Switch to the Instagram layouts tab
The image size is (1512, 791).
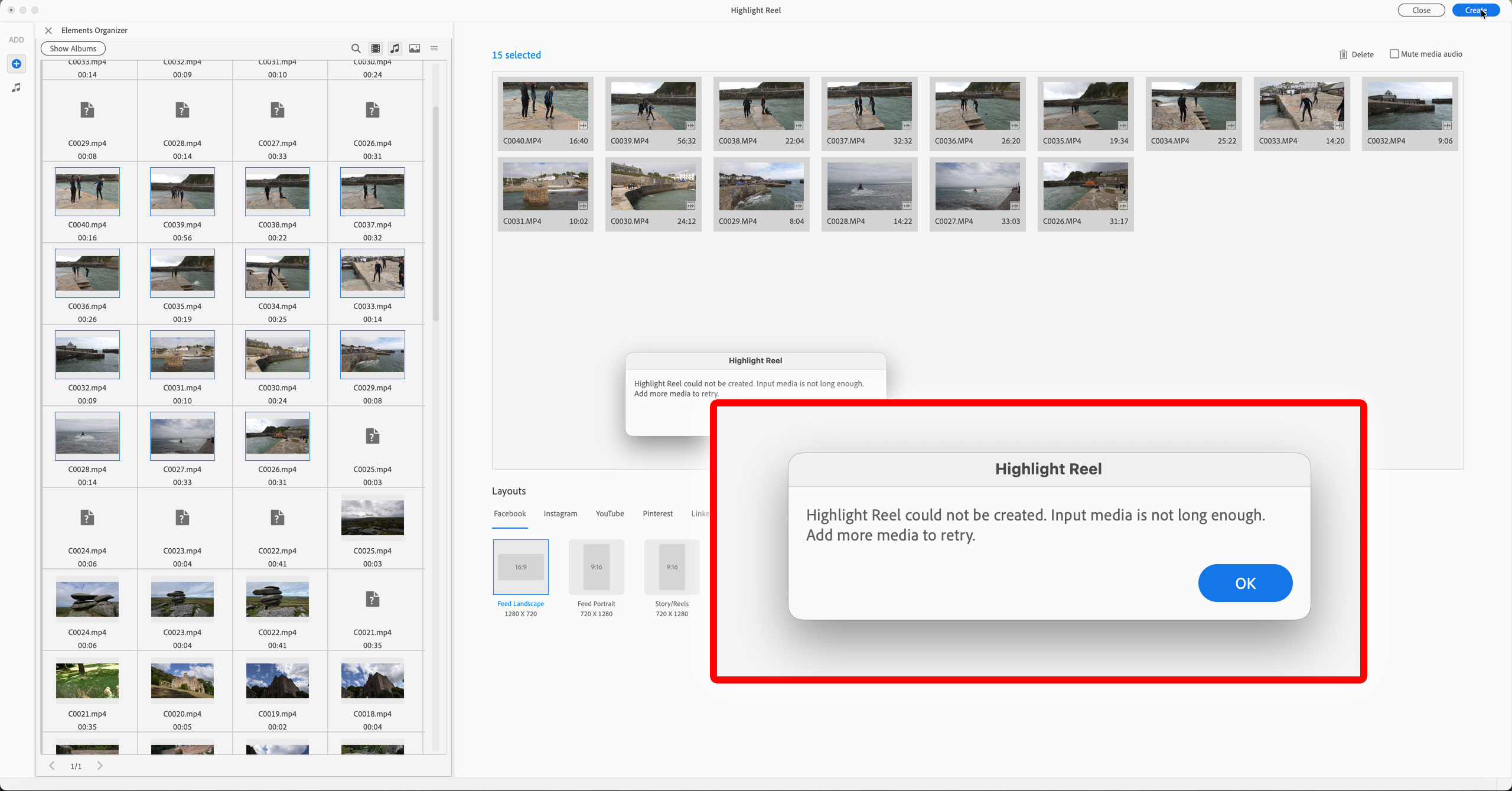click(561, 513)
